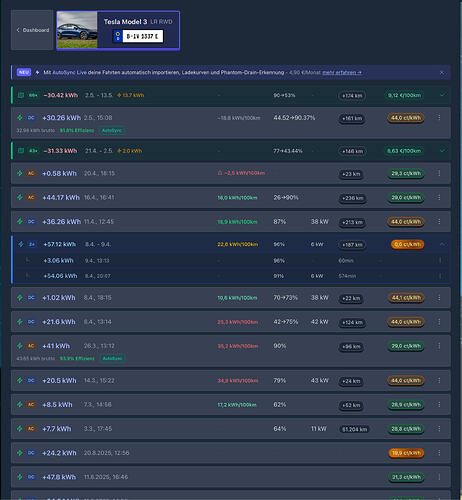The image size is (462, 500).
Task: Collapse the +57.12 kWh grouped charge
Action: 442,244
